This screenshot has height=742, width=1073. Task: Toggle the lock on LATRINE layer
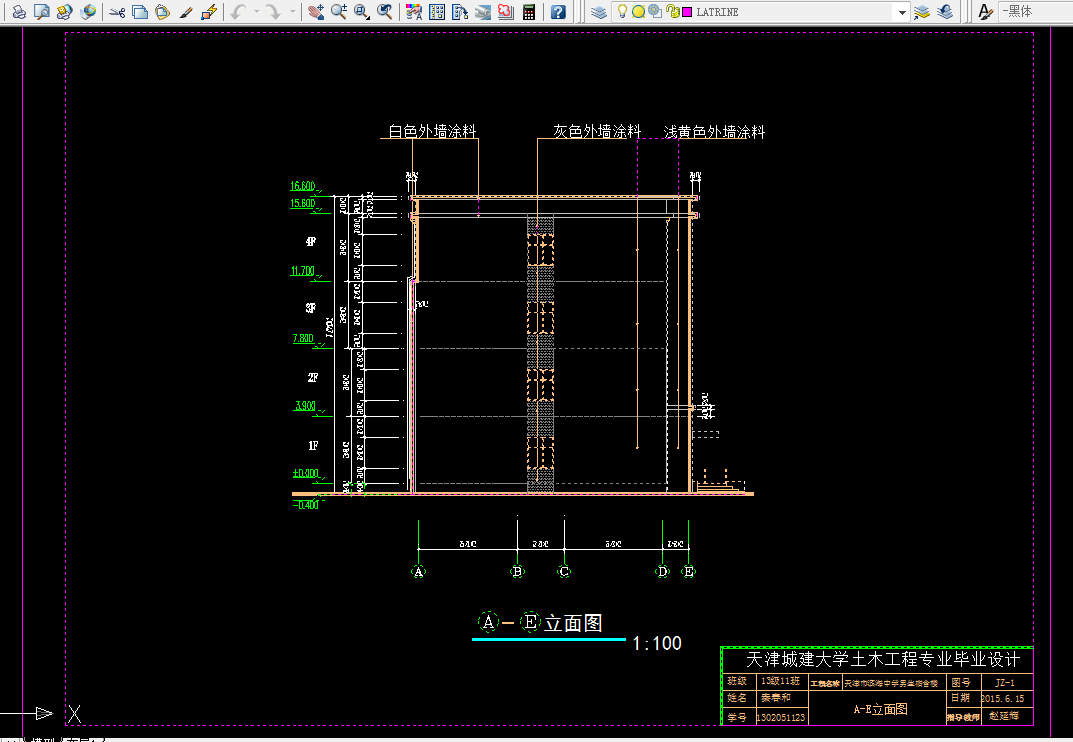pyautogui.click(x=672, y=12)
